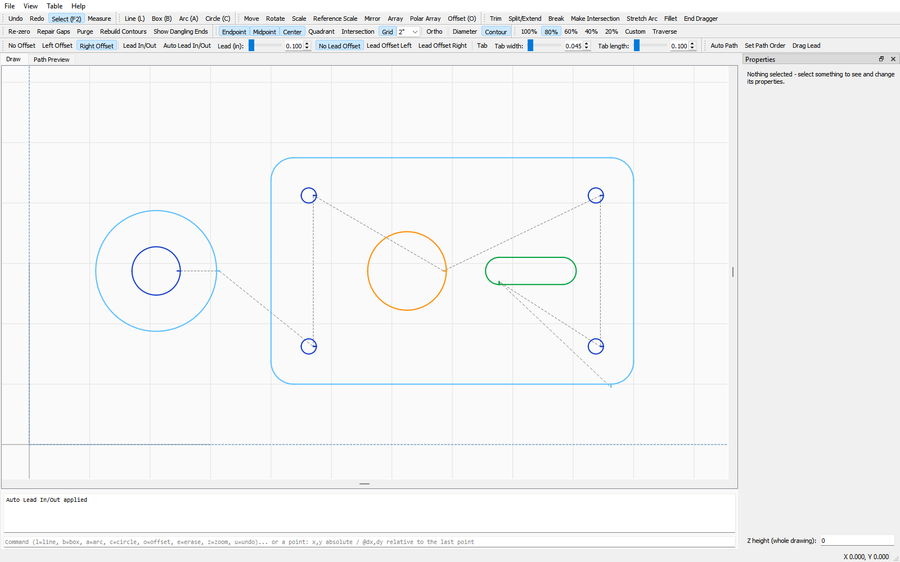The image size is (900, 562).
Task: Toggle Center snap
Action: pyautogui.click(x=292, y=32)
